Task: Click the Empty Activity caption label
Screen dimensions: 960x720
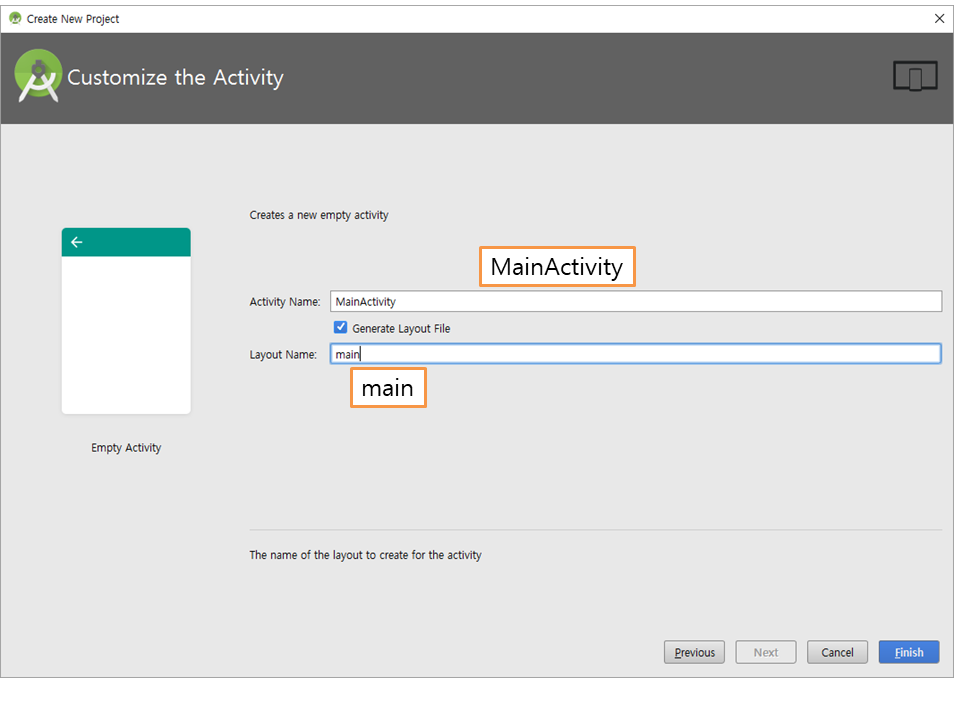Action: pyautogui.click(x=126, y=448)
